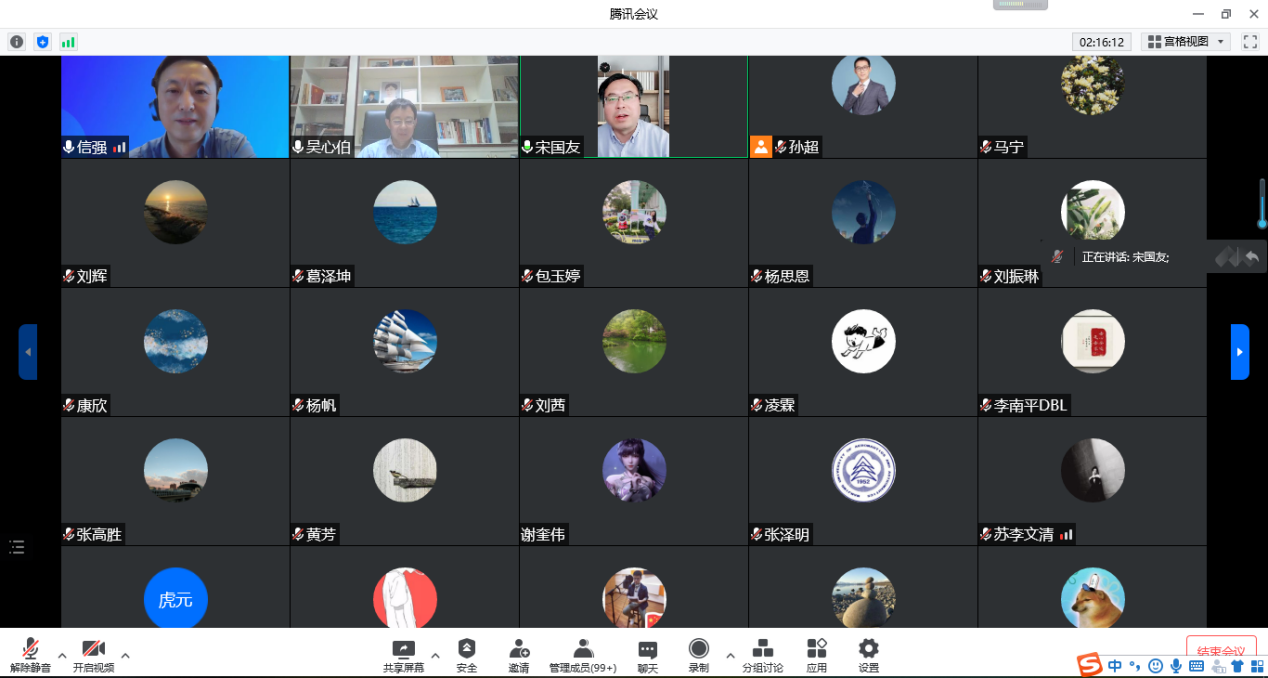This screenshot has width=1268, height=678.
Task: Click the Sogou voice input microphone
Action: pos(1176,666)
